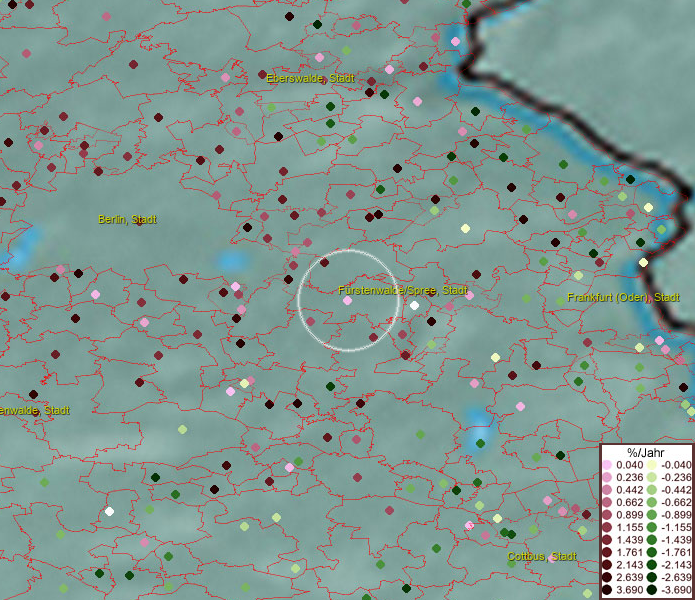Select the -0.442 light green legend swatch
This screenshot has width=695, height=600.
652,490
